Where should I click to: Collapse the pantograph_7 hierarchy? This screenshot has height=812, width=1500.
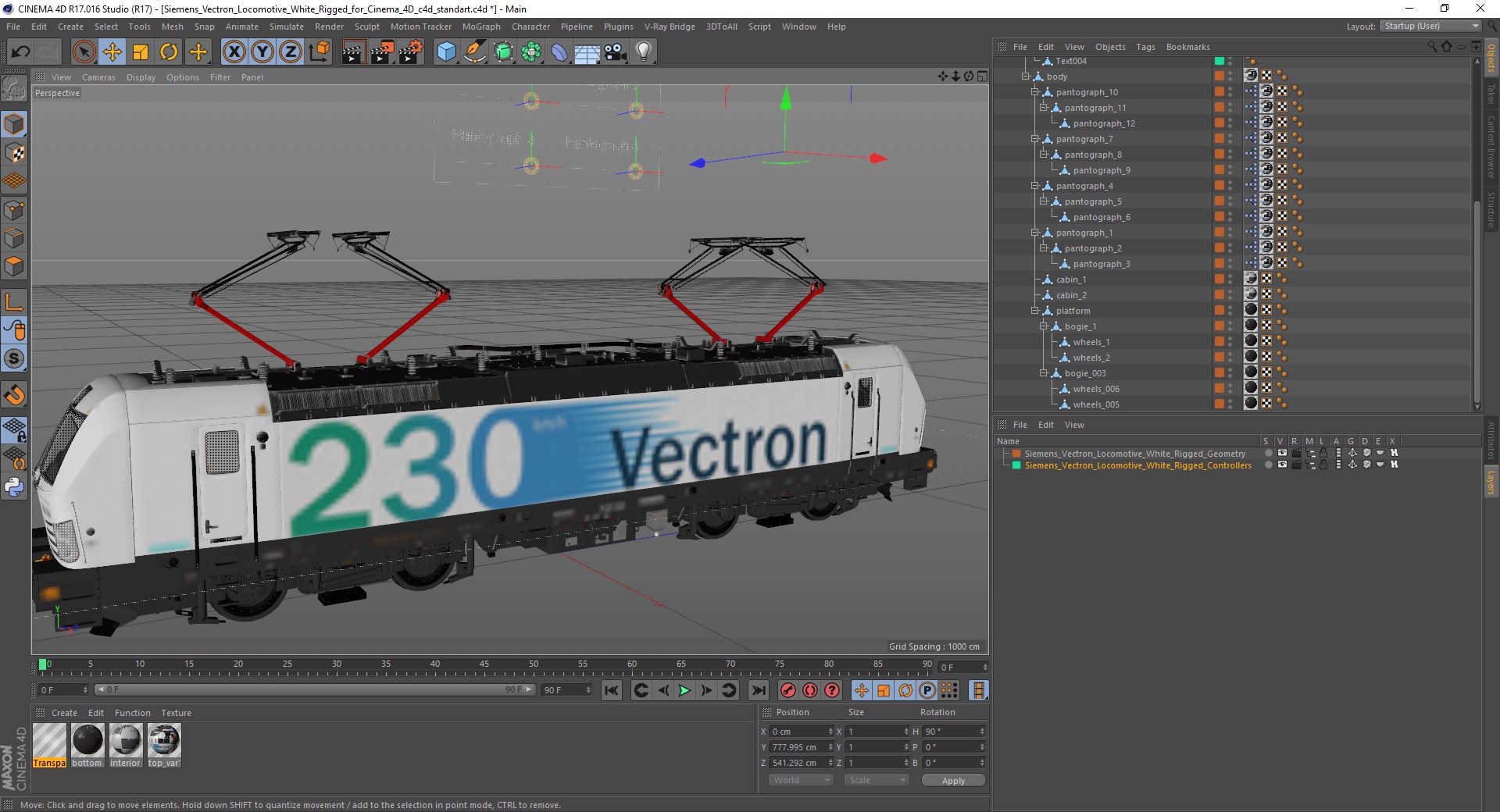[x=1034, y=139]
